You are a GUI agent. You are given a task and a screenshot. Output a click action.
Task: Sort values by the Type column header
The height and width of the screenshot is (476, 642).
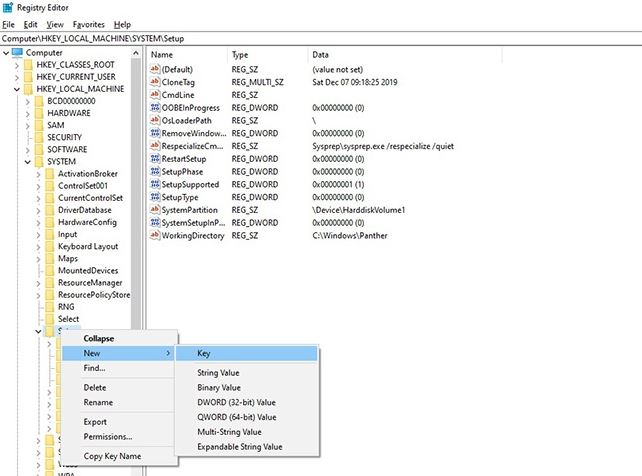pos(267,55)
